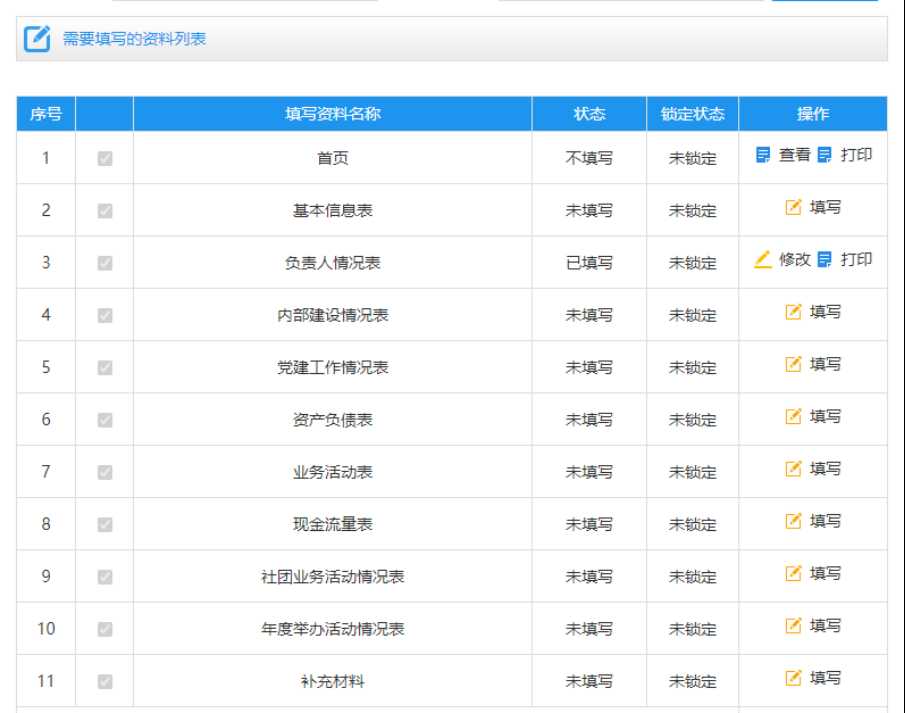This screenshot has height=713, width=905.
Task: Click the fill-in icon for 基本信息表
Action: pos(794,208)
